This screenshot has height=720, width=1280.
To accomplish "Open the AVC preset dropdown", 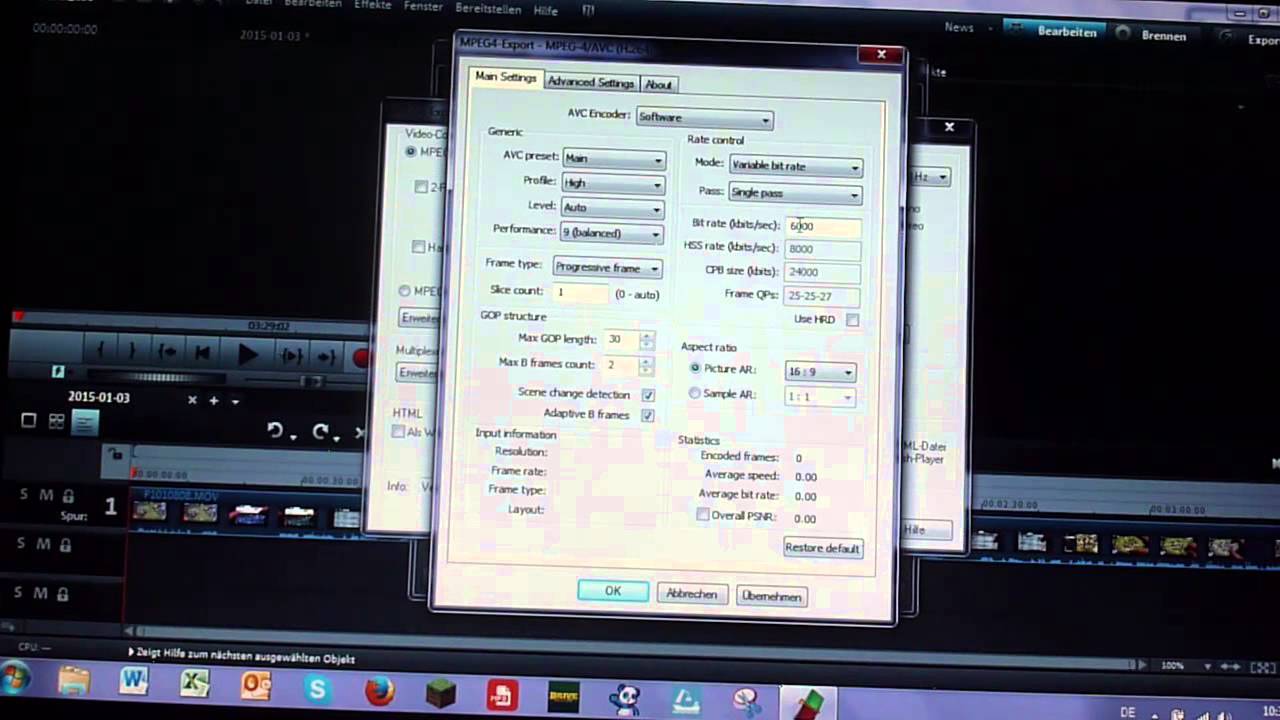I will [613, 158].
